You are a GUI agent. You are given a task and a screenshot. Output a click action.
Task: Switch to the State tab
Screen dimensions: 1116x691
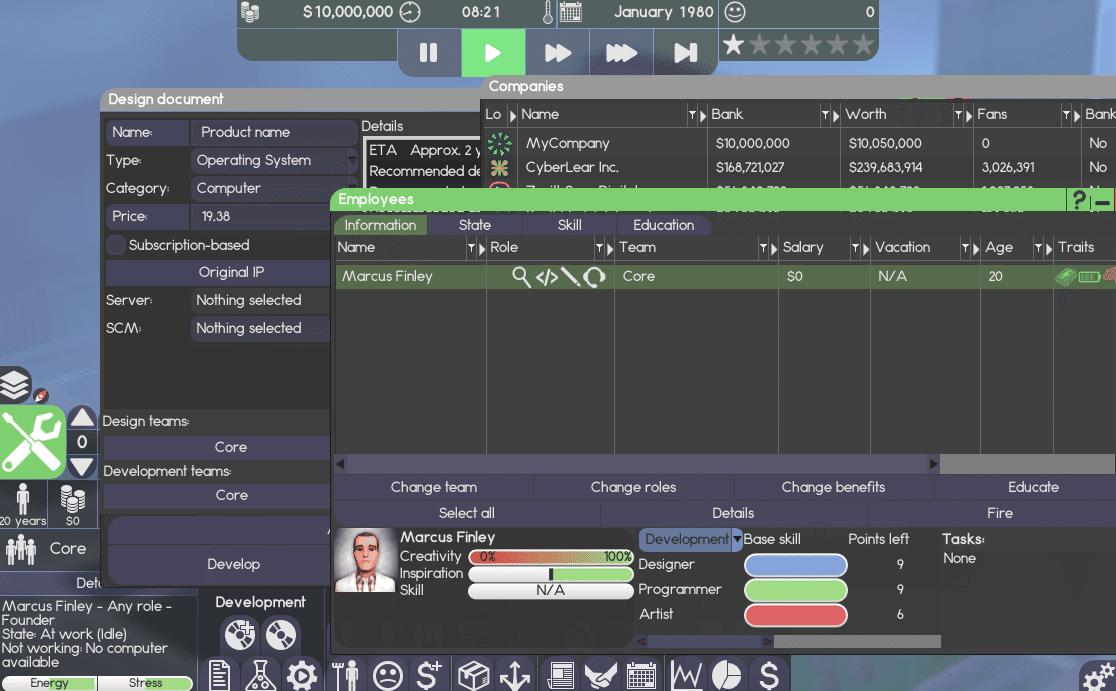475,225
